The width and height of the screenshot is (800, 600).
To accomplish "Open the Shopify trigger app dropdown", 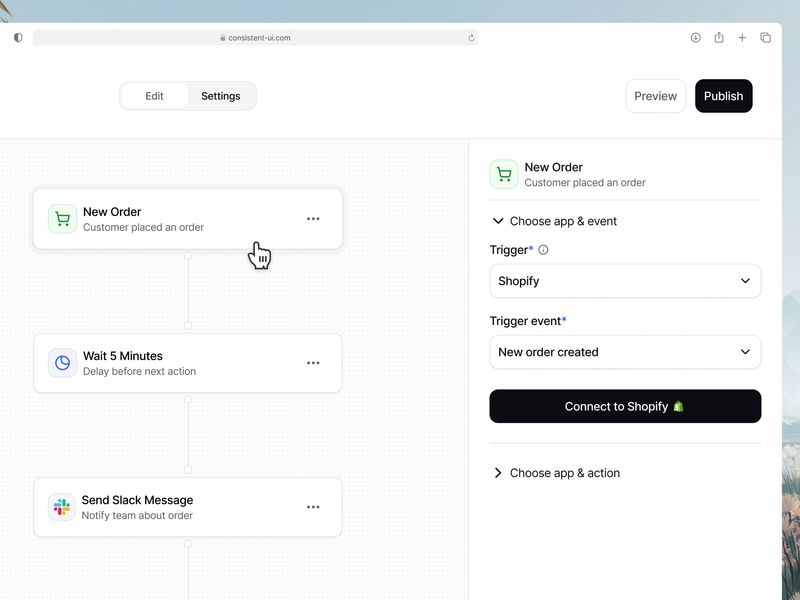I will (625, 281).
